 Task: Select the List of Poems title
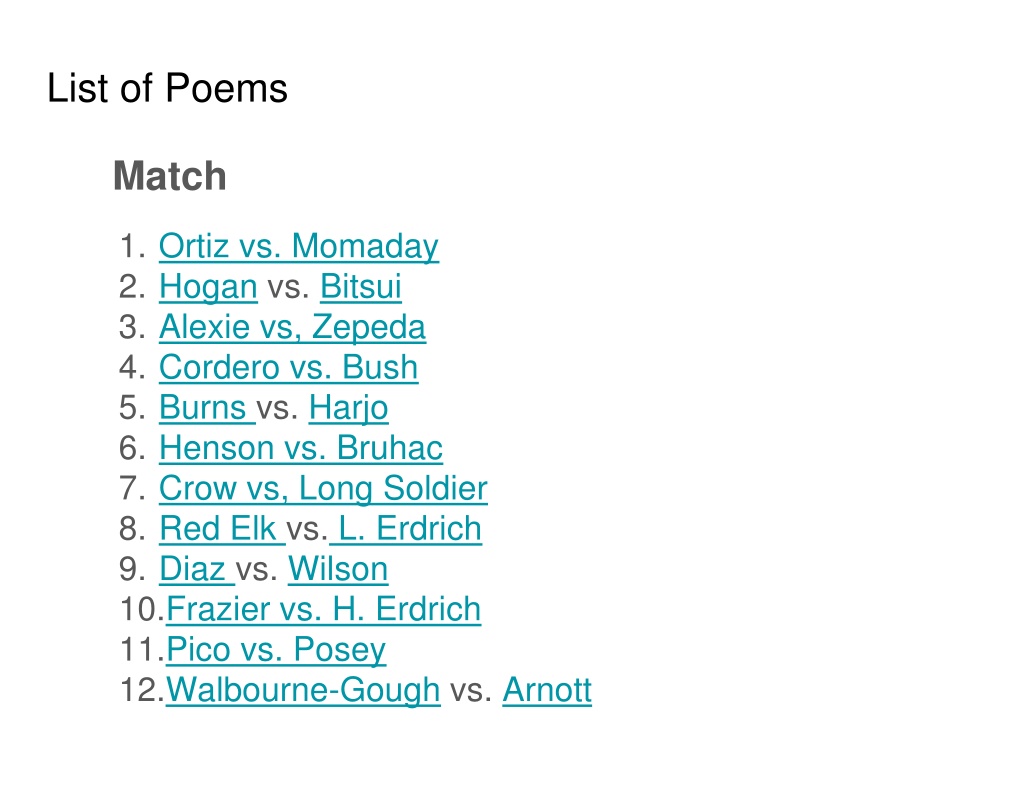pyautogui.click(x=167, y=88)
